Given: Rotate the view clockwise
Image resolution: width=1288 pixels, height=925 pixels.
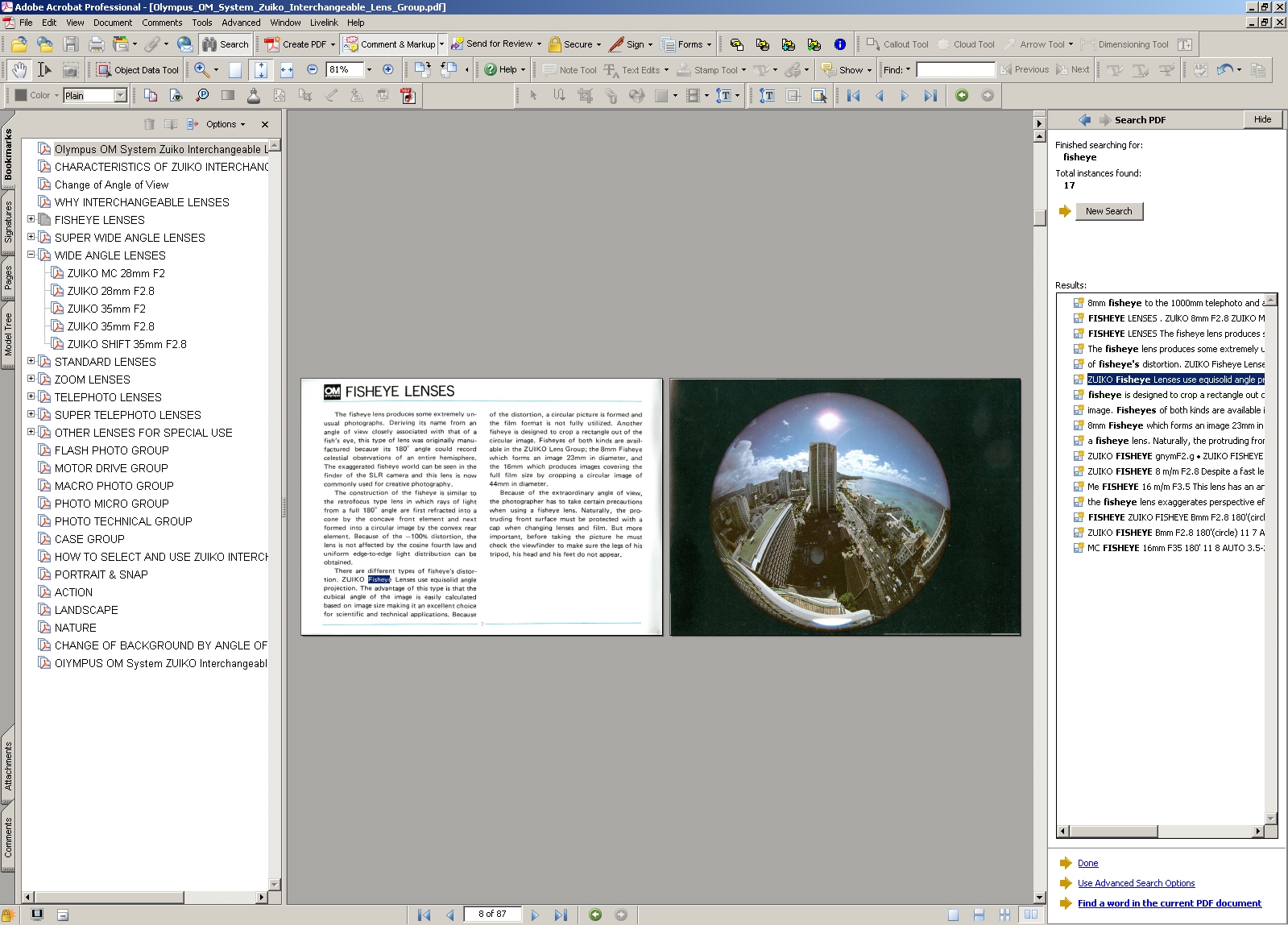Looking at the screenshot, I should 422,70.
